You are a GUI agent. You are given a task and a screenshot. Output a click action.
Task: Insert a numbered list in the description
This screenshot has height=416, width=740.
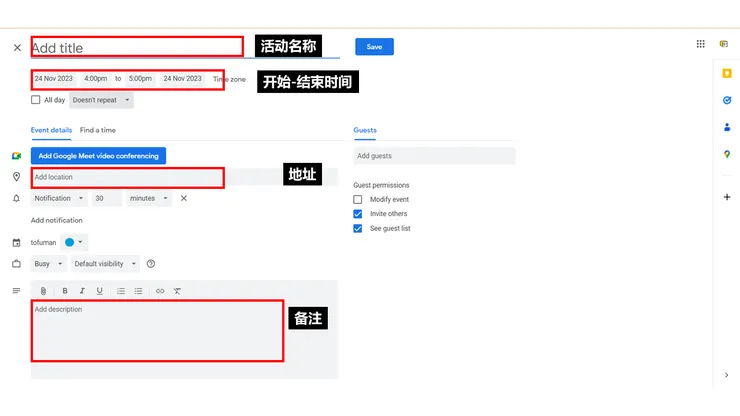click(121, 291)
